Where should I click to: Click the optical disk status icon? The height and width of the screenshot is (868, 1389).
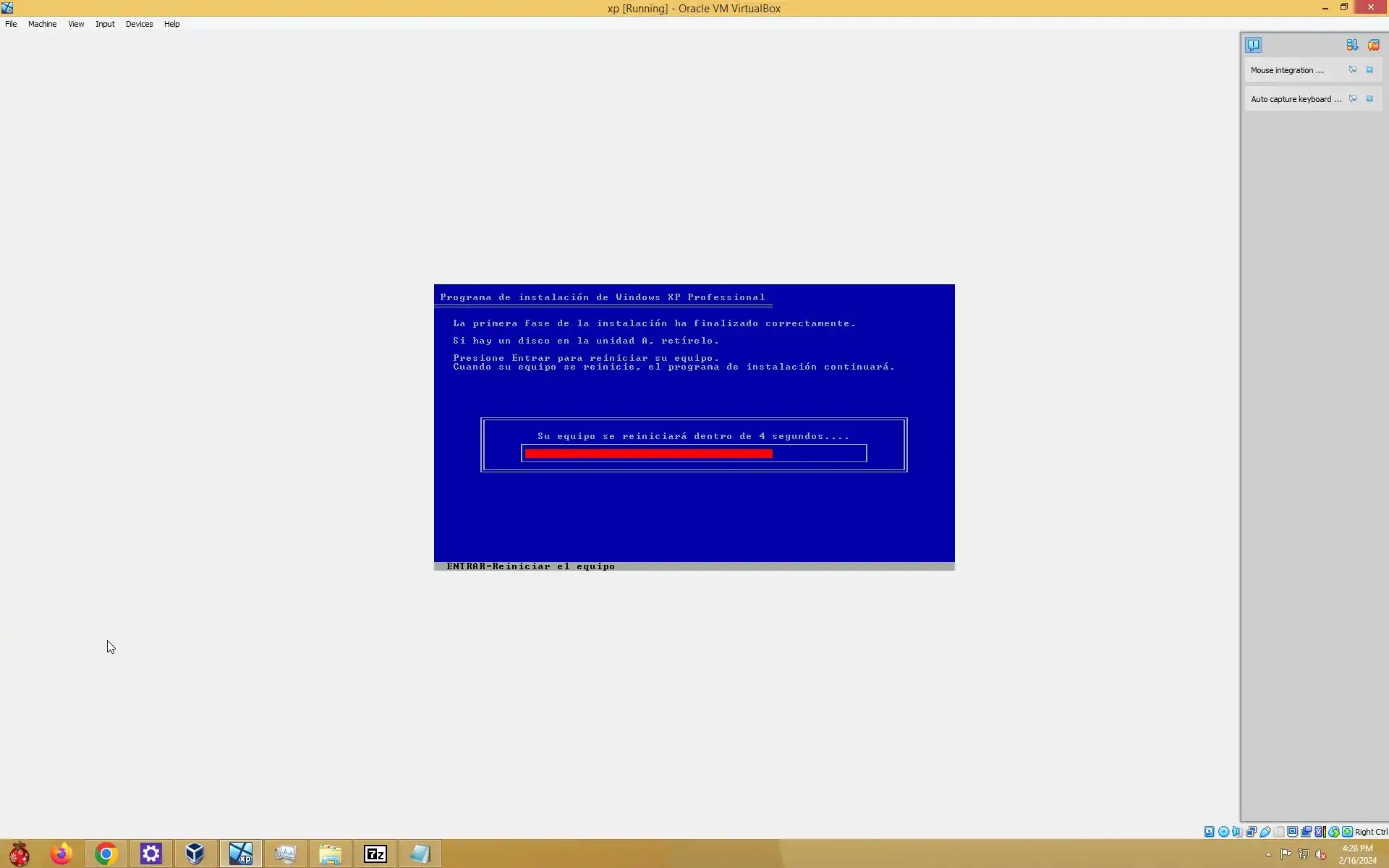click(x=1223, y=832)
